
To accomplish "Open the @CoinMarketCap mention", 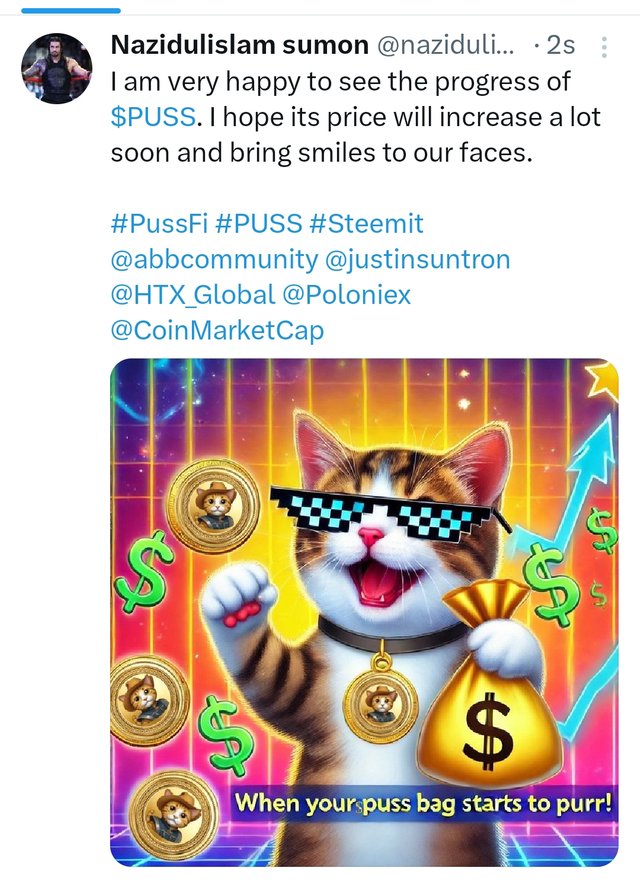I will pos(217,331).
